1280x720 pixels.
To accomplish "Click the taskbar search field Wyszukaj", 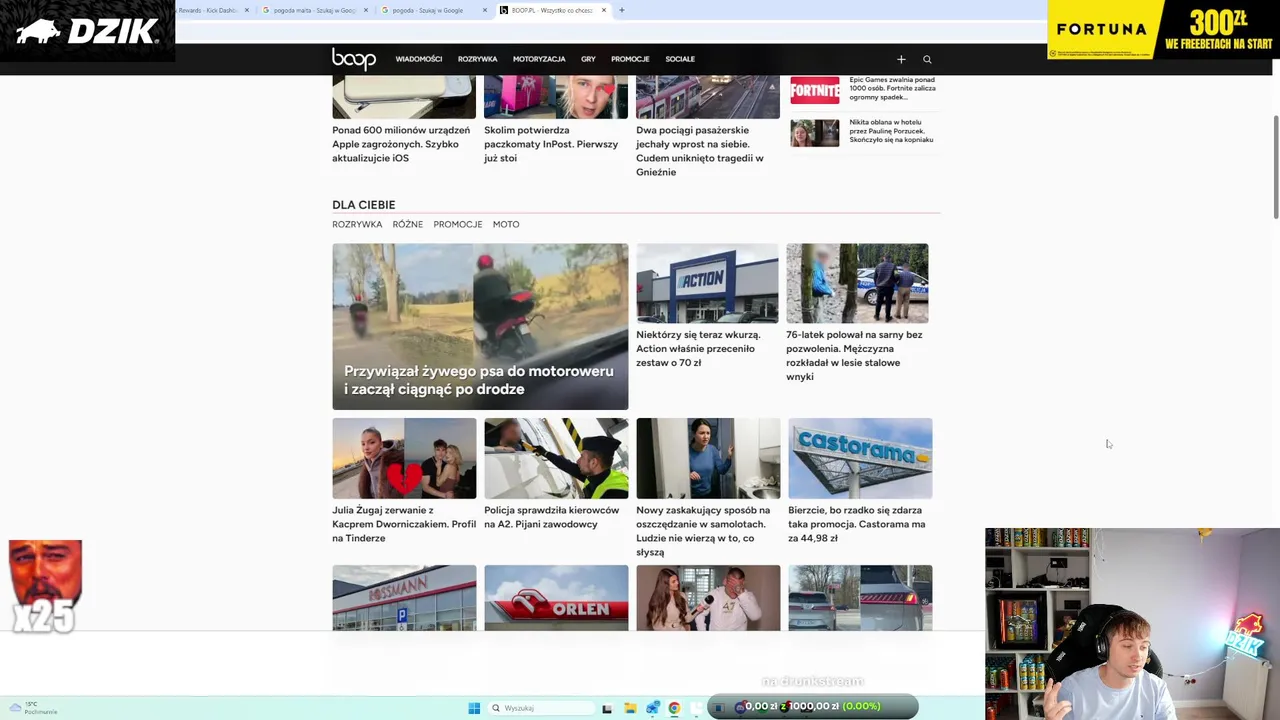I will click(x=542, y=708).
